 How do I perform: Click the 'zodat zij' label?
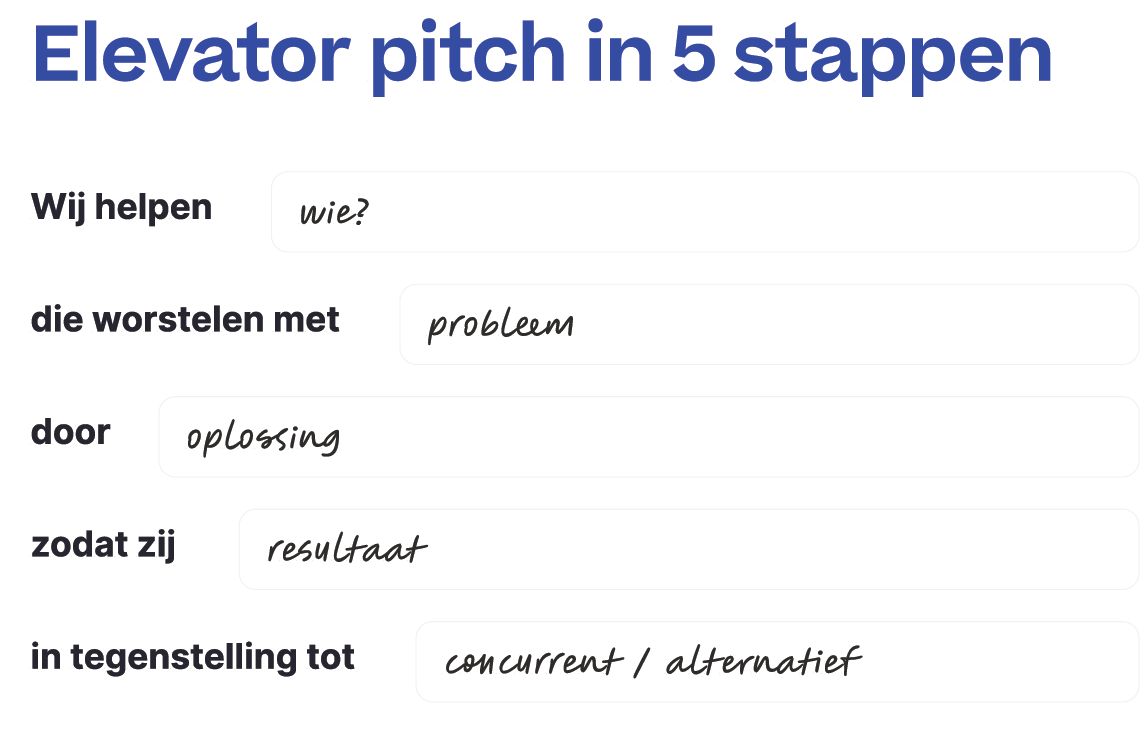103,546
